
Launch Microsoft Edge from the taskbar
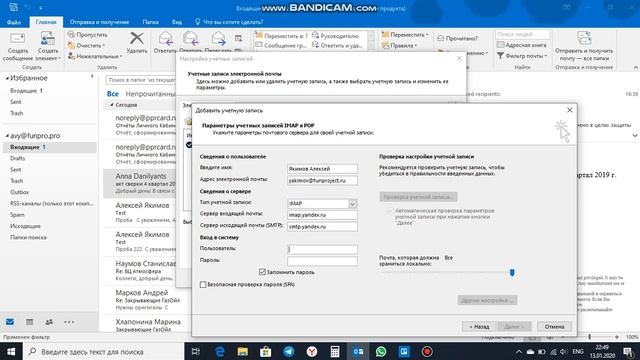pos(220,351)
